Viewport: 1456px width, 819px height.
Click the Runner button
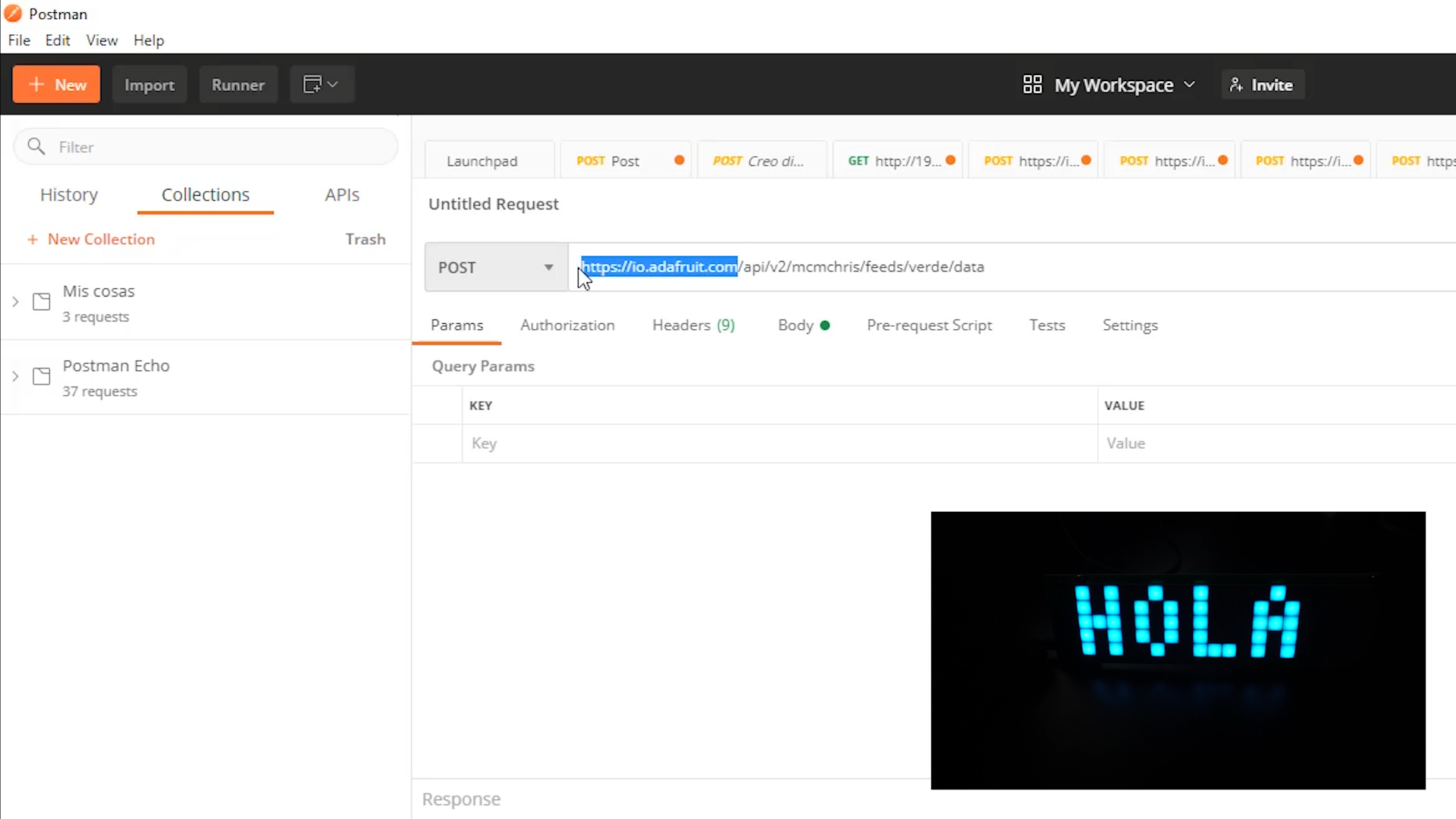pyautogui.click(x=238, y=84)
